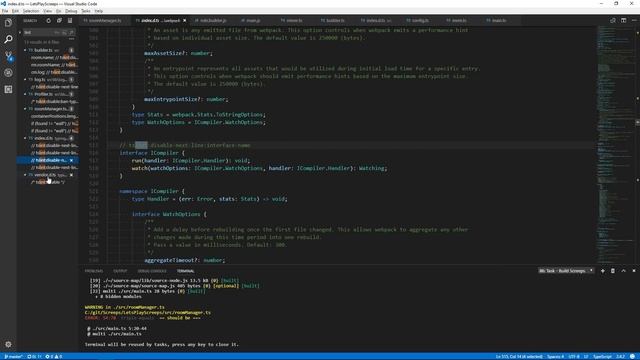
Task: Open the Extensions view
Action: point(8,89)
